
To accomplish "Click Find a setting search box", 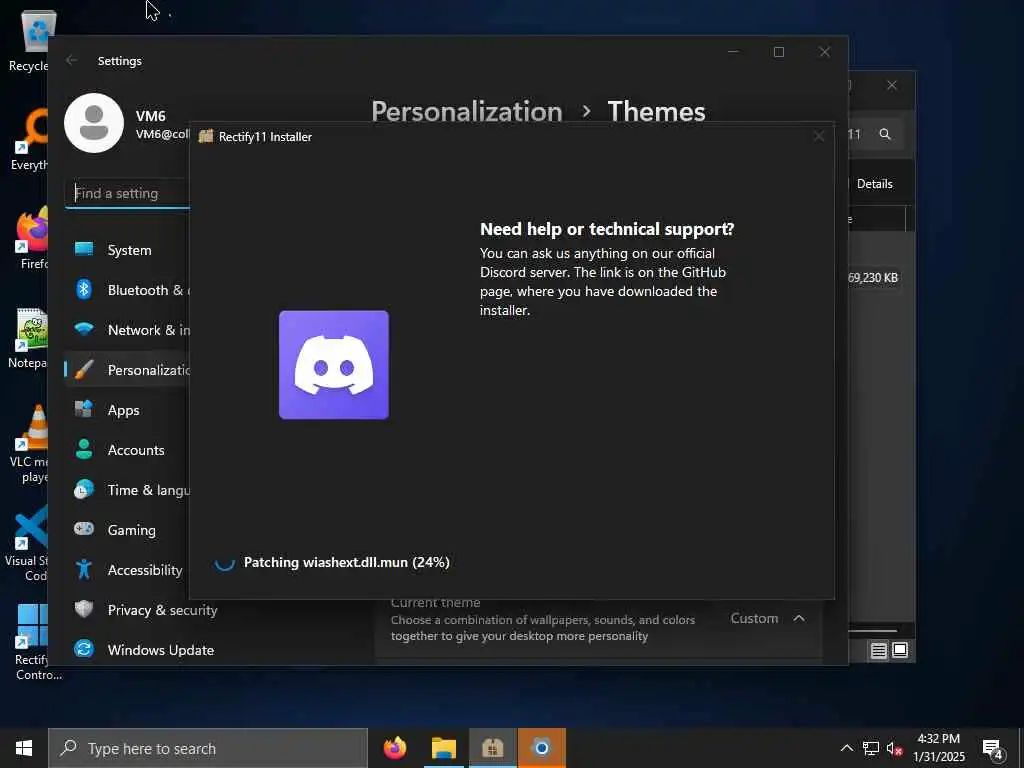I will pos(128,193).
